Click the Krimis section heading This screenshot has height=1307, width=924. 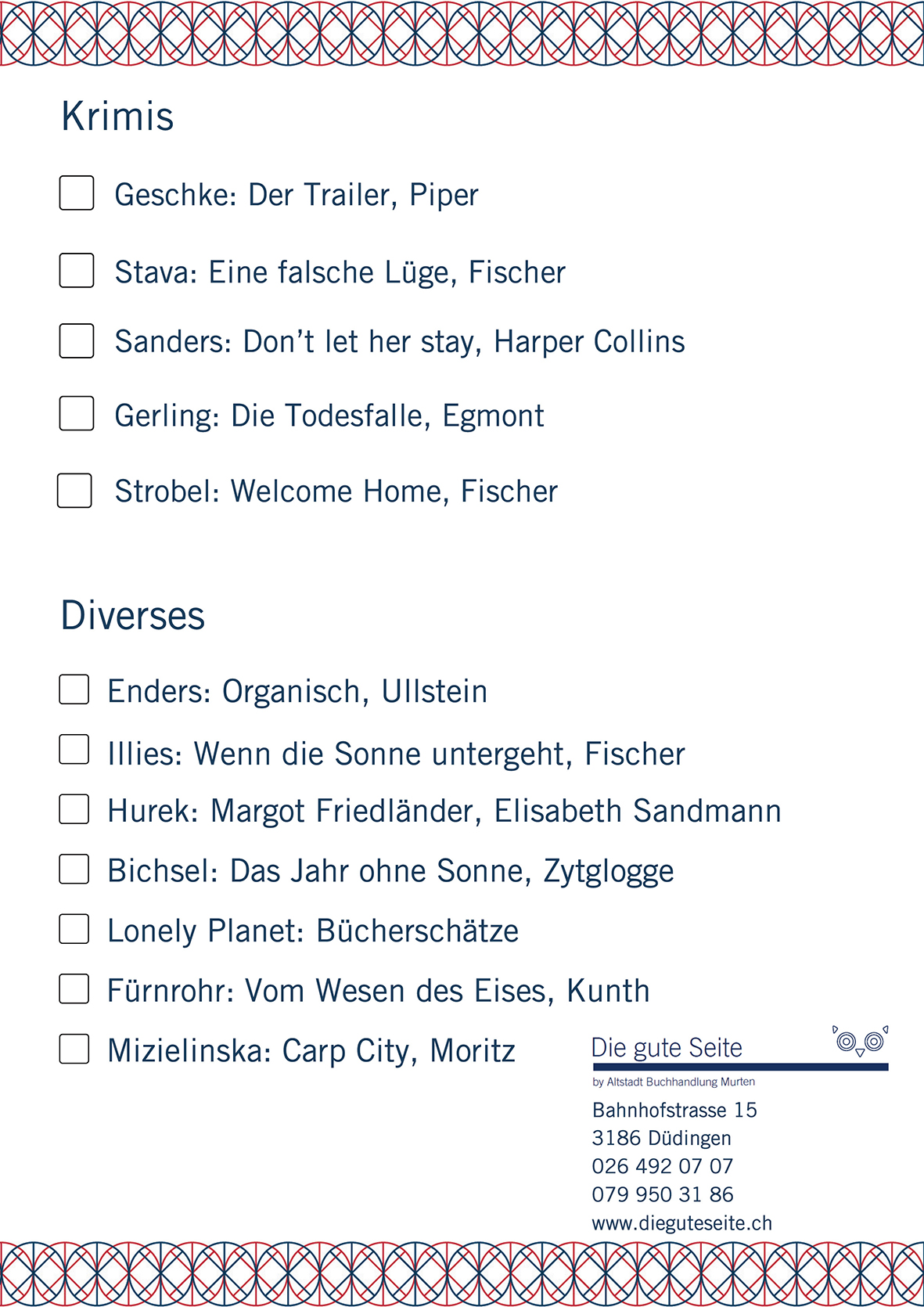coord(117,117)
